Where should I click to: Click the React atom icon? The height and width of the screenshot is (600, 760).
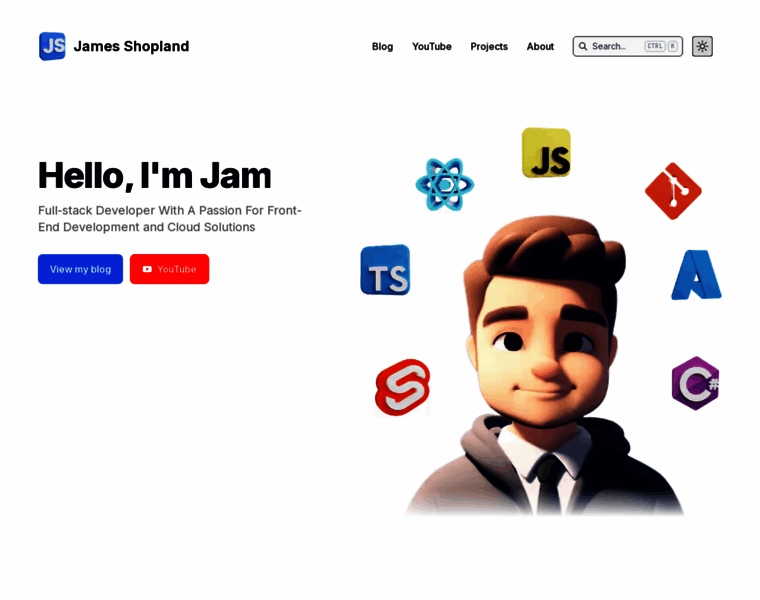pos(444,184)
